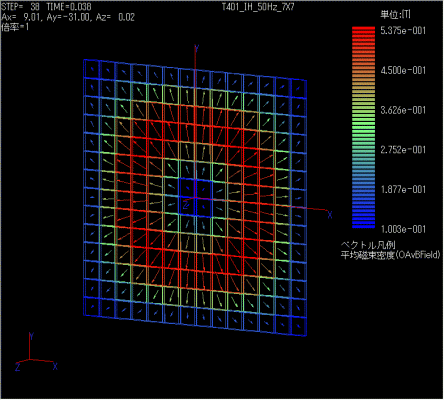Click the Y axis label above the mesh
Viewport: 444px width, 400px height.
pyautogui.click(x=197, y=49)
